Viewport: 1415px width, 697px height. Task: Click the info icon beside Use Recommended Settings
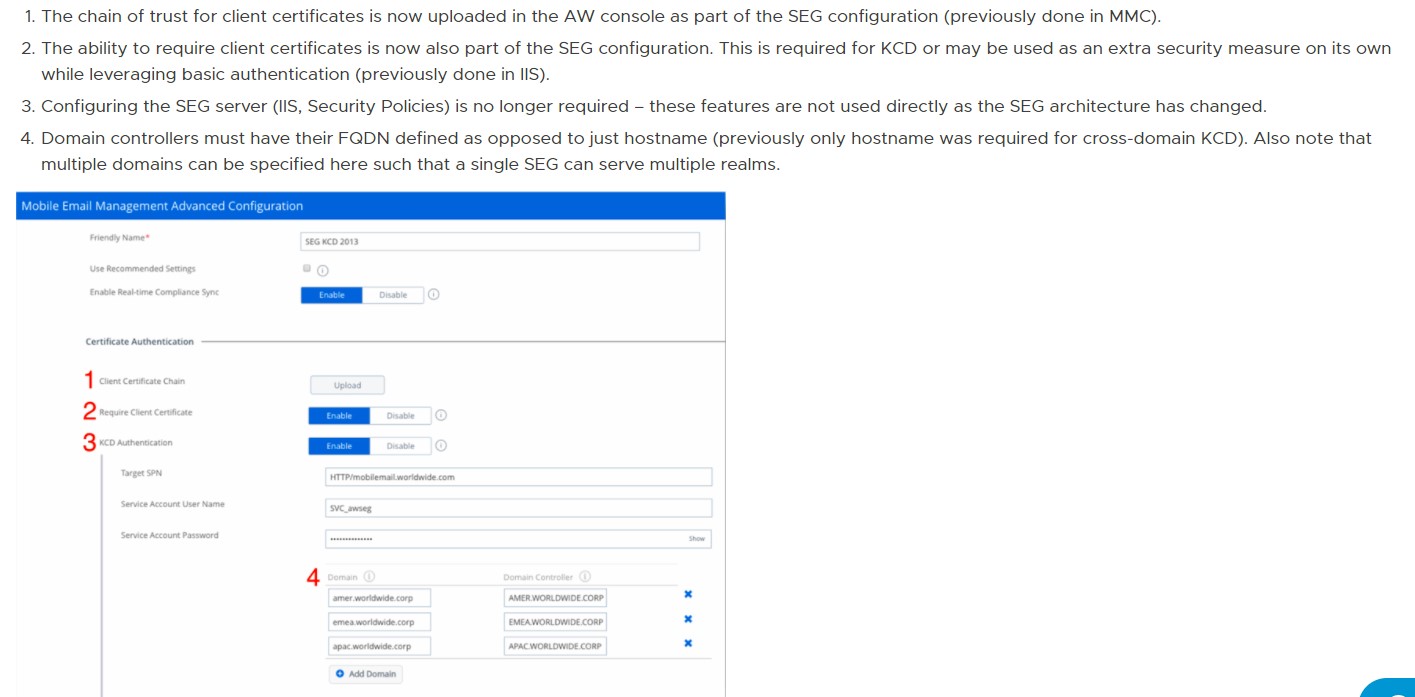322,270
